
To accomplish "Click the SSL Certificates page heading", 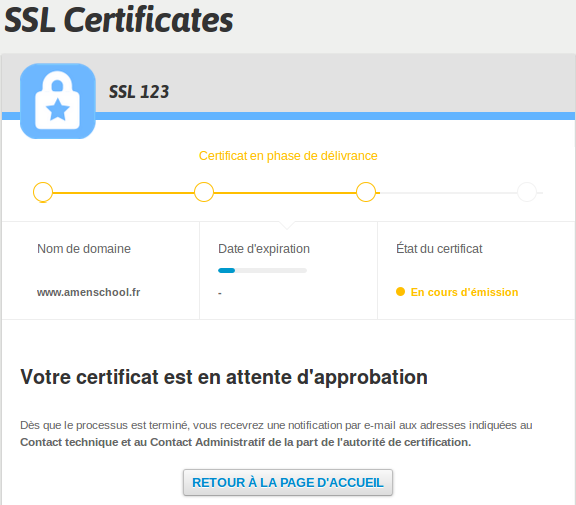I will click(x=119, y=20).
